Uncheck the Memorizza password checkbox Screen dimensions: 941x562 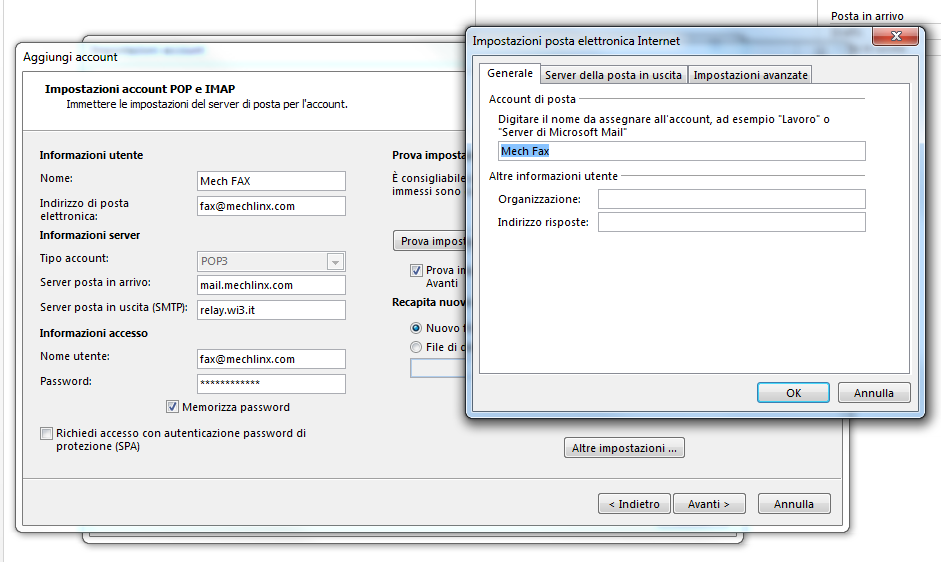click(173, 407)
